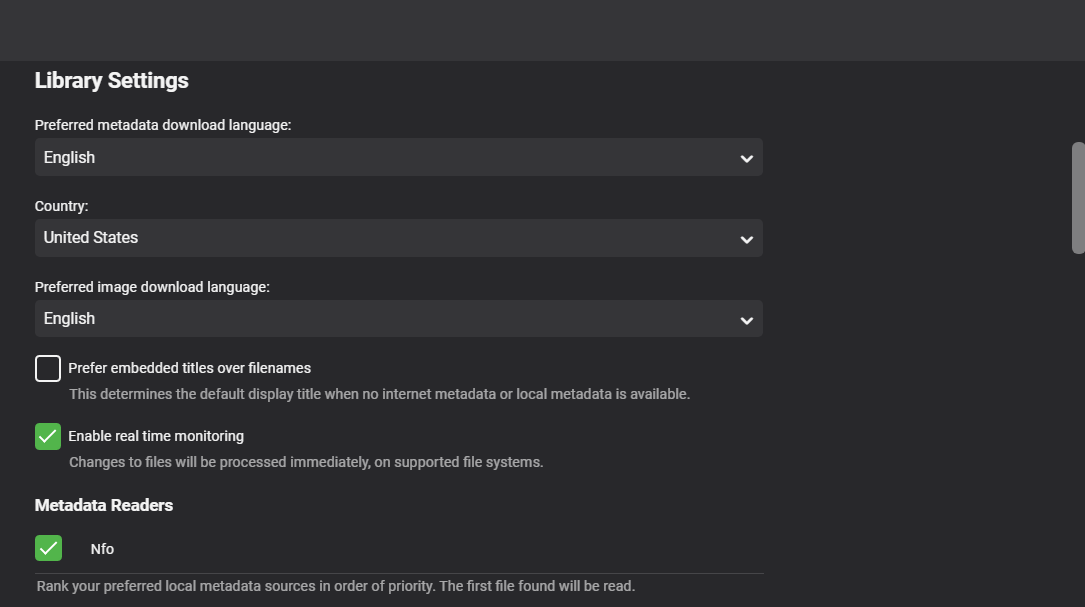Click the "Enable real time monitoring" label text

click(156, 436)
